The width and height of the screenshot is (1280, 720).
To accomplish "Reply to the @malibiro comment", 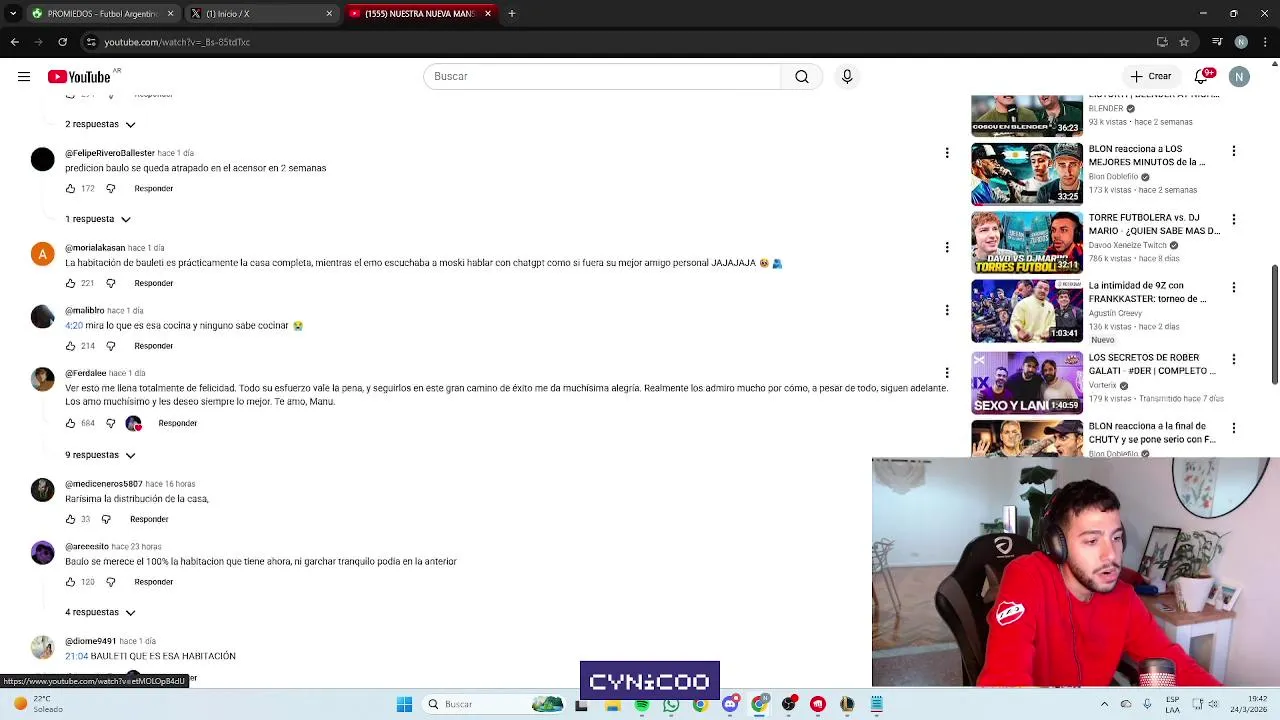I will point(153,346).
